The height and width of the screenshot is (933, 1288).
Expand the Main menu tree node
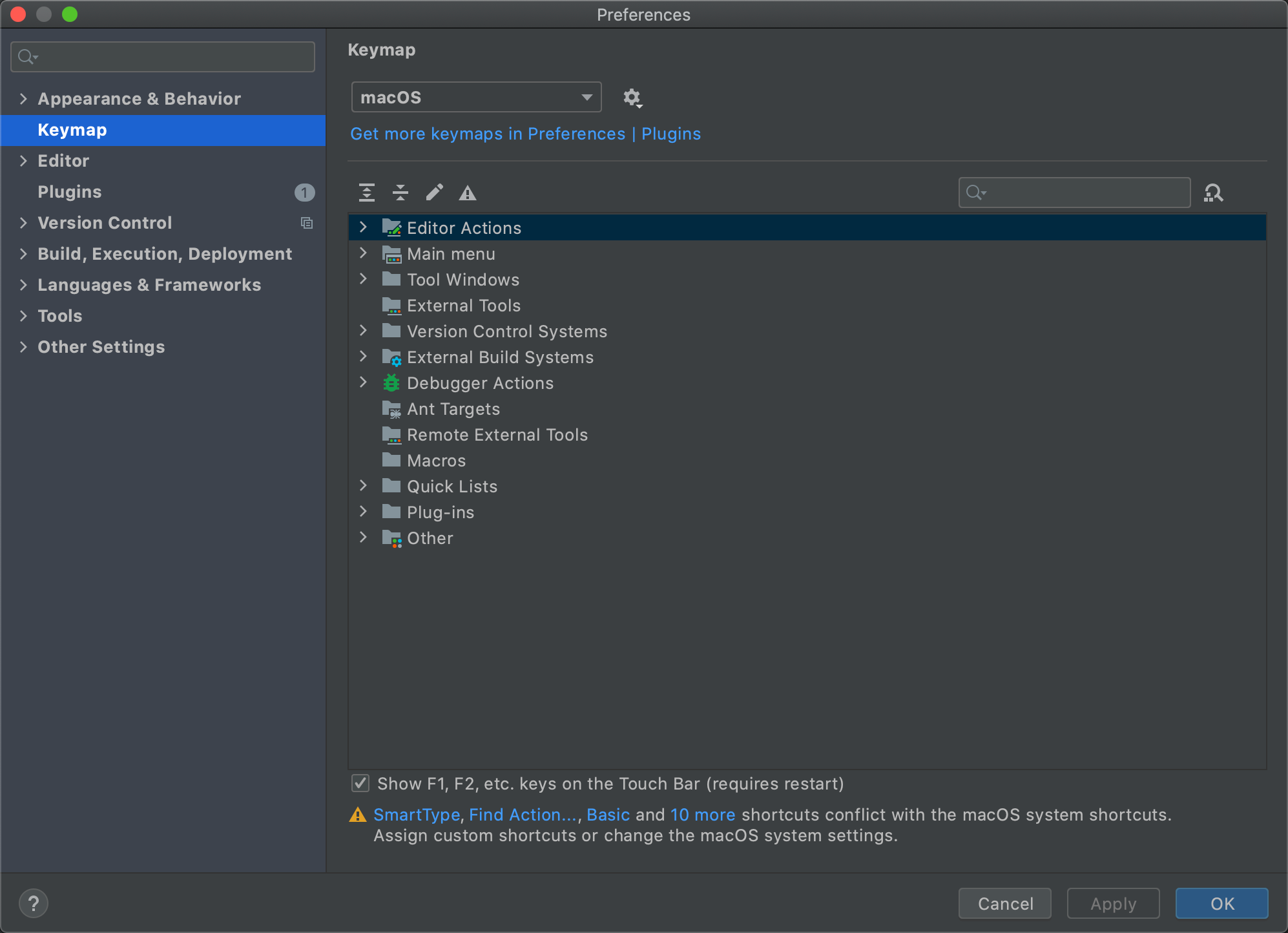click(x=363, y=253)
